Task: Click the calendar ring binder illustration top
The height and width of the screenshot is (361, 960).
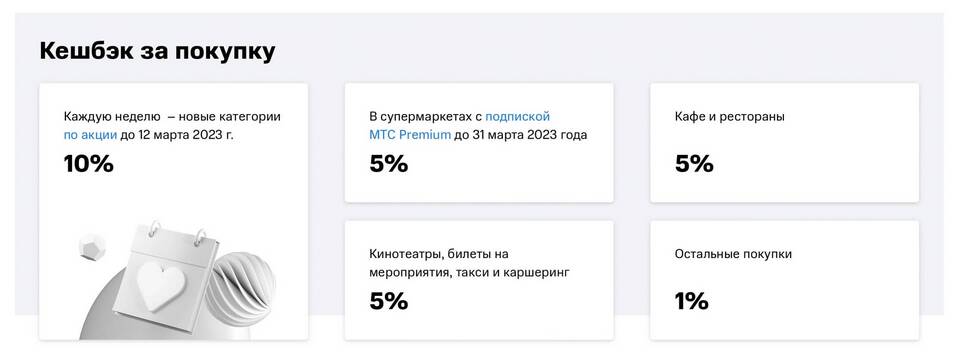Action: pos(176,234)
